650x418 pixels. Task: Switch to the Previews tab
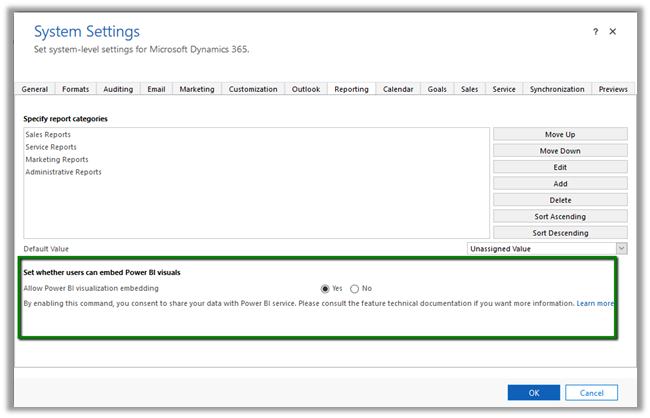click(612, 89)
